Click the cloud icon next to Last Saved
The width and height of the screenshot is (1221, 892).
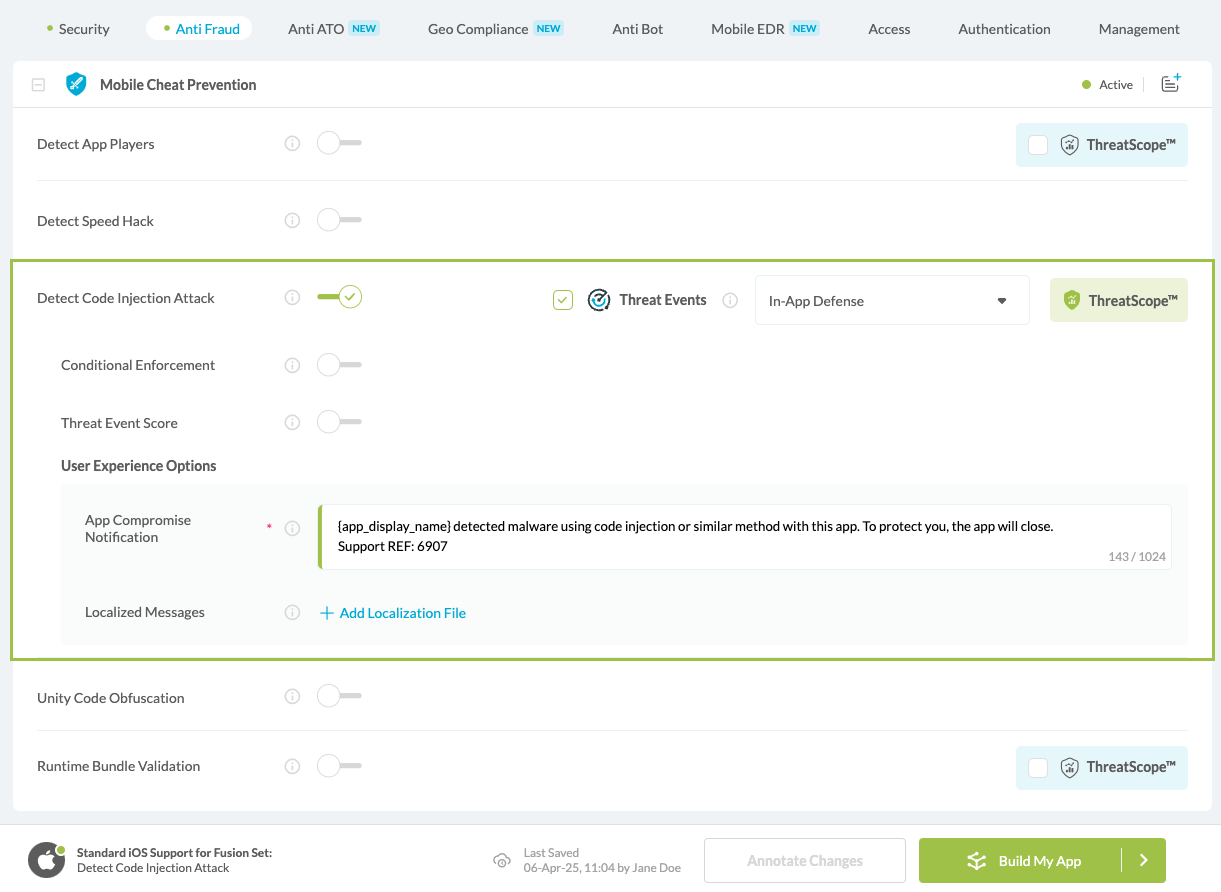tap(502, 860)
